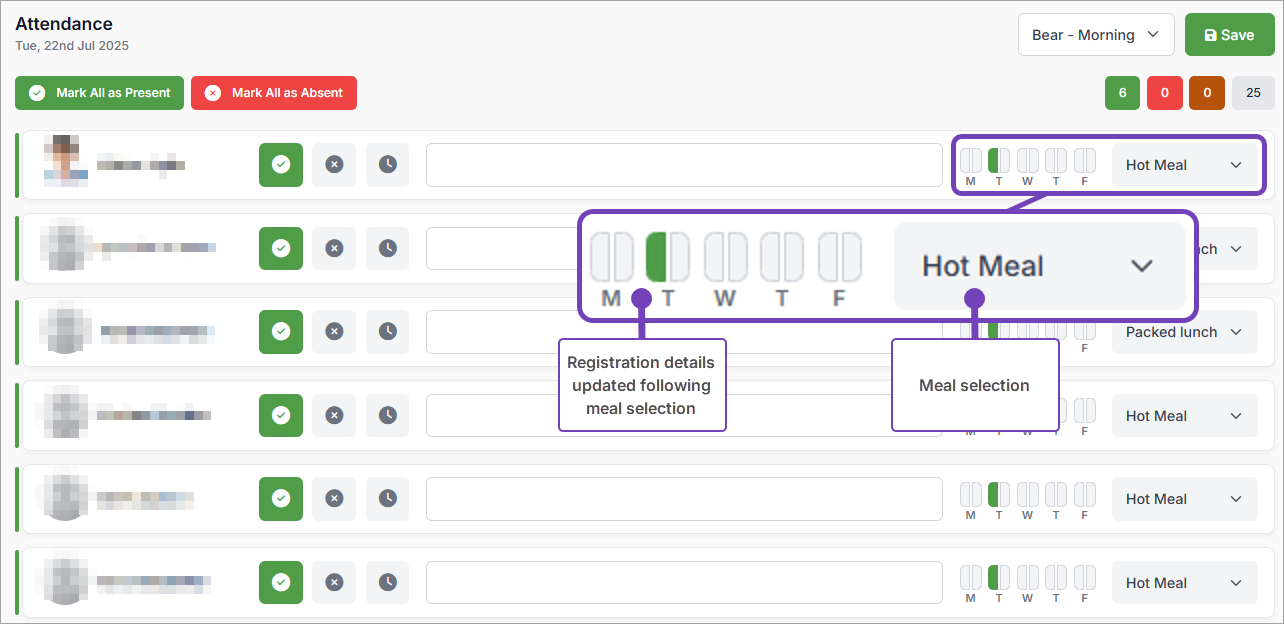1284x624 pixels.
Task: Click present check icon in fourth row
Action: coord(281,415)
